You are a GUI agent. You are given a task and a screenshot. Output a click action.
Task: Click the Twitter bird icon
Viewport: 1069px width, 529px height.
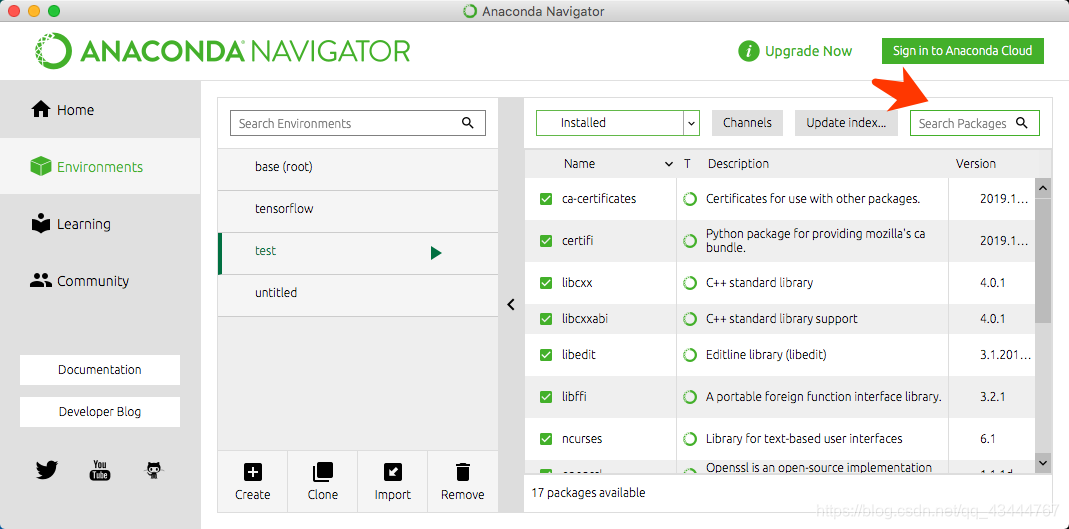[x=46, y=470]
